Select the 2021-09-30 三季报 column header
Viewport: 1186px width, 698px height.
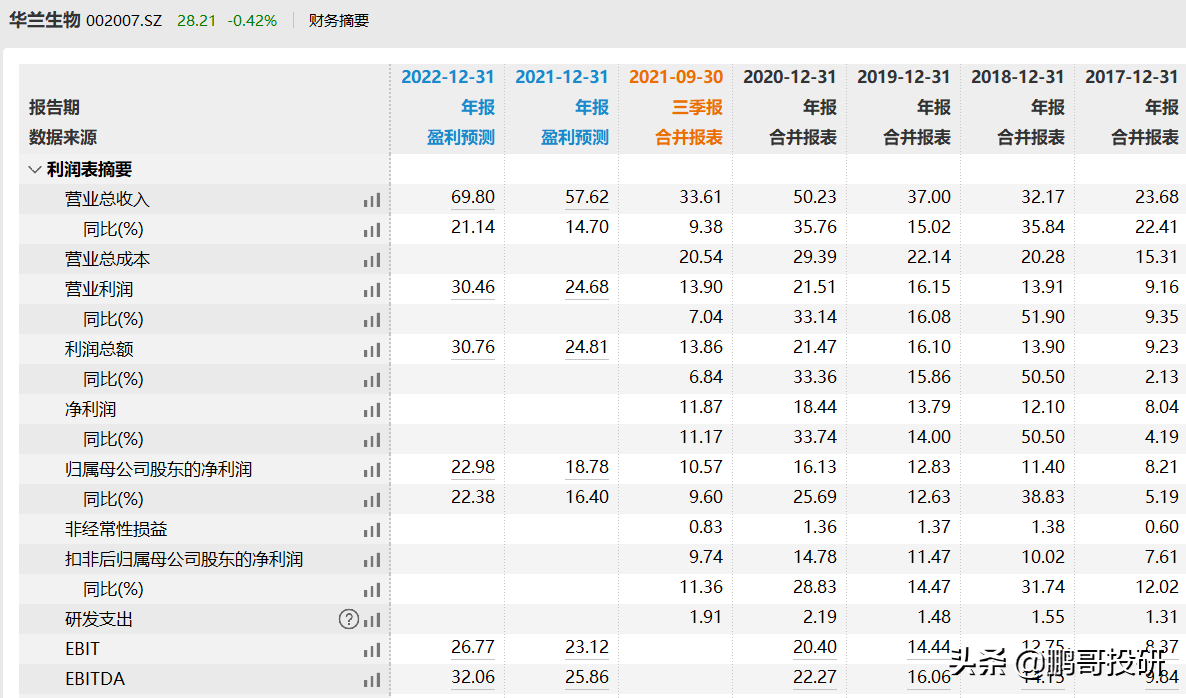tap(676, 107)
